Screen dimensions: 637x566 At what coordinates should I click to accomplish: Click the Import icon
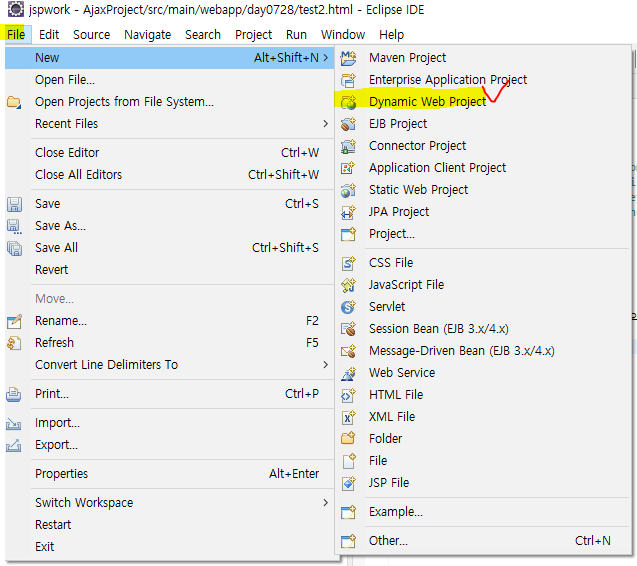(x=14, y=423)
